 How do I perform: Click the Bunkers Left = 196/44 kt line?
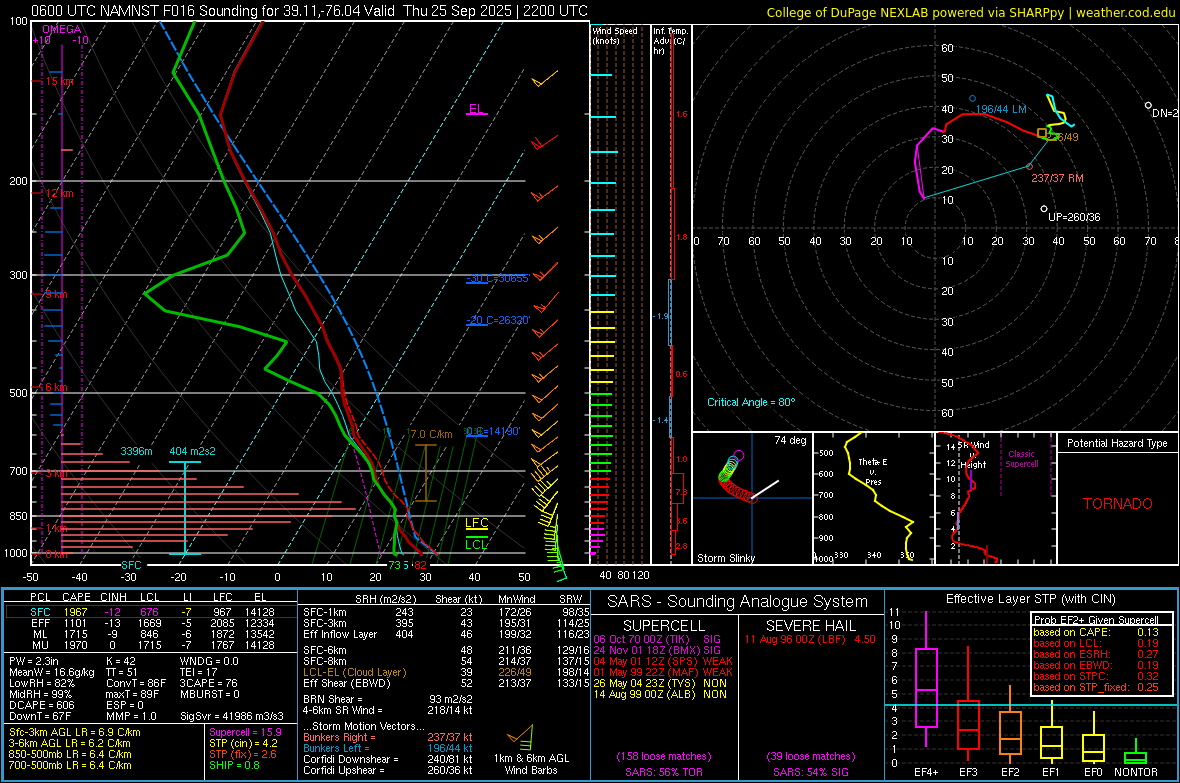[388, 748]
